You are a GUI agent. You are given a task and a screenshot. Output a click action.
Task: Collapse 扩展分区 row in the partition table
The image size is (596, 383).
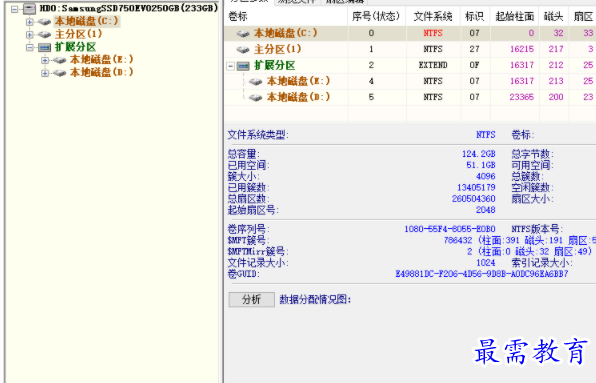coord(230,66)
